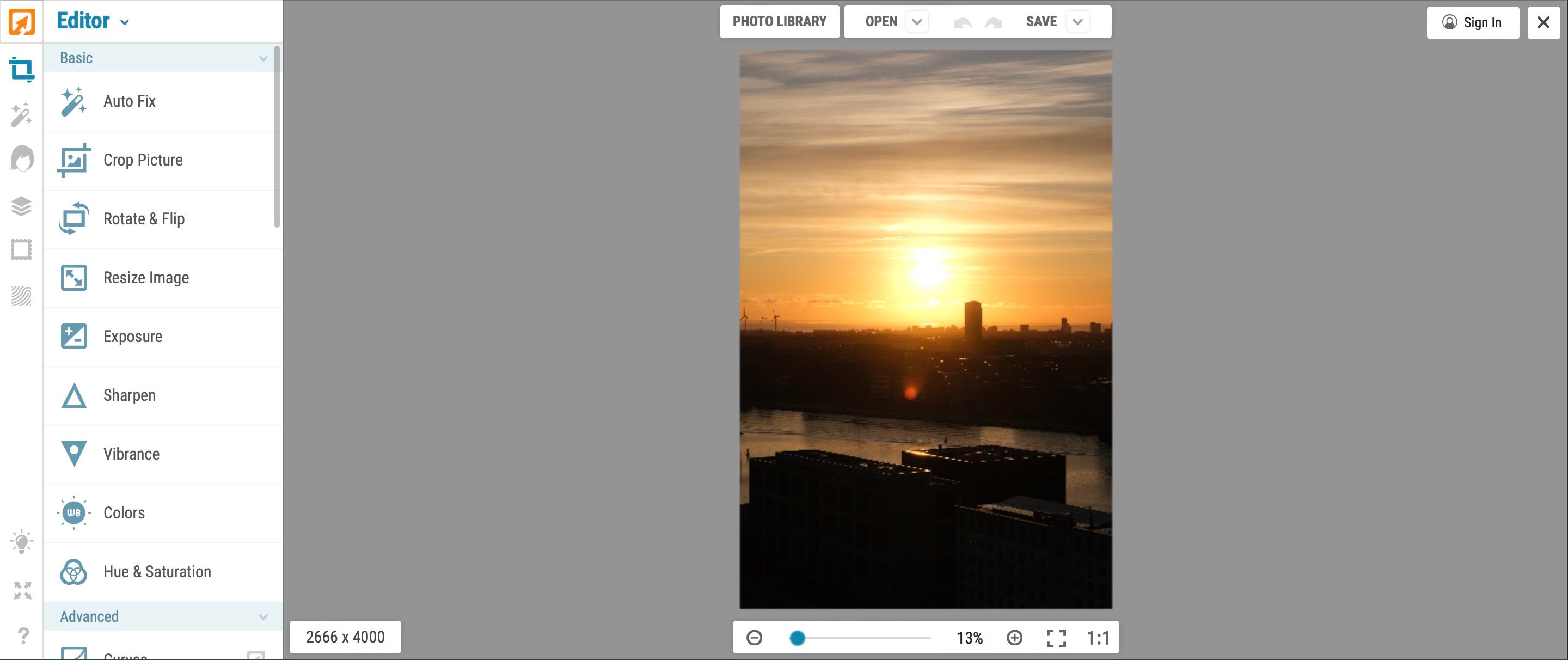
Task: Open the Touch Up magic wand panel
Action: (21, 114)
